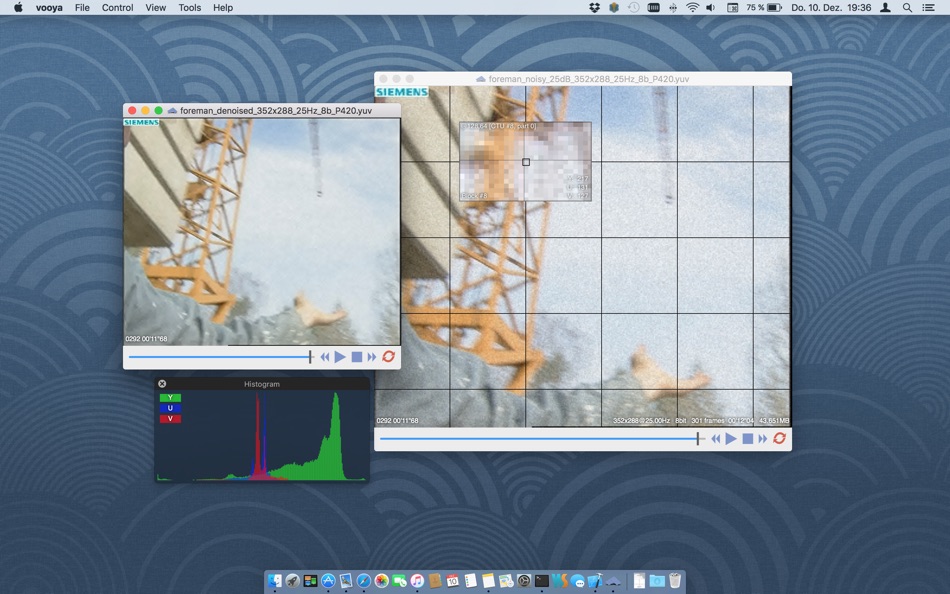Open System Preferences from the Dock

(523, 581)
